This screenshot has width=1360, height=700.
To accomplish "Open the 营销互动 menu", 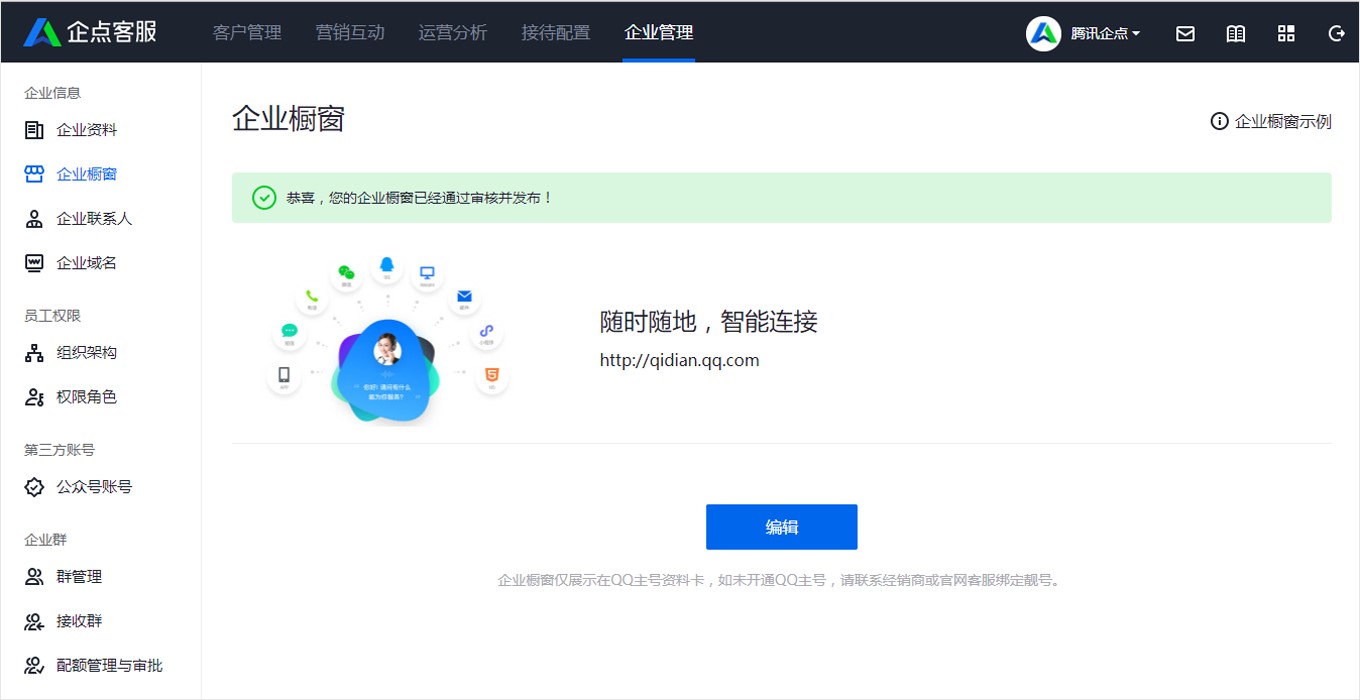I will click(x=349, y=32).
